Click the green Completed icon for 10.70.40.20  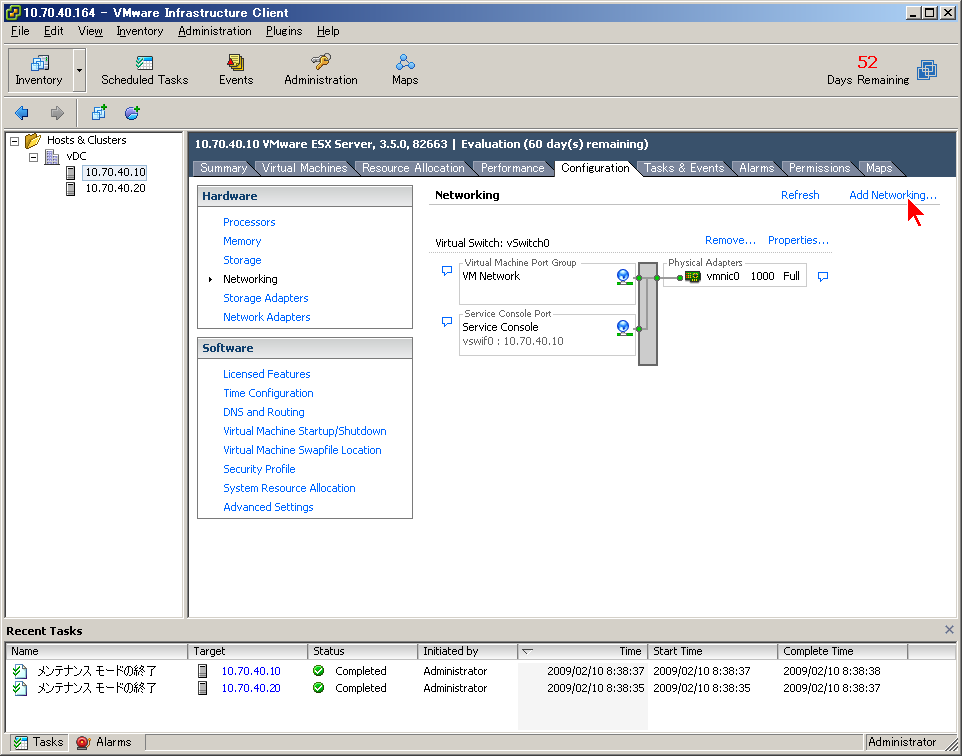318,688
